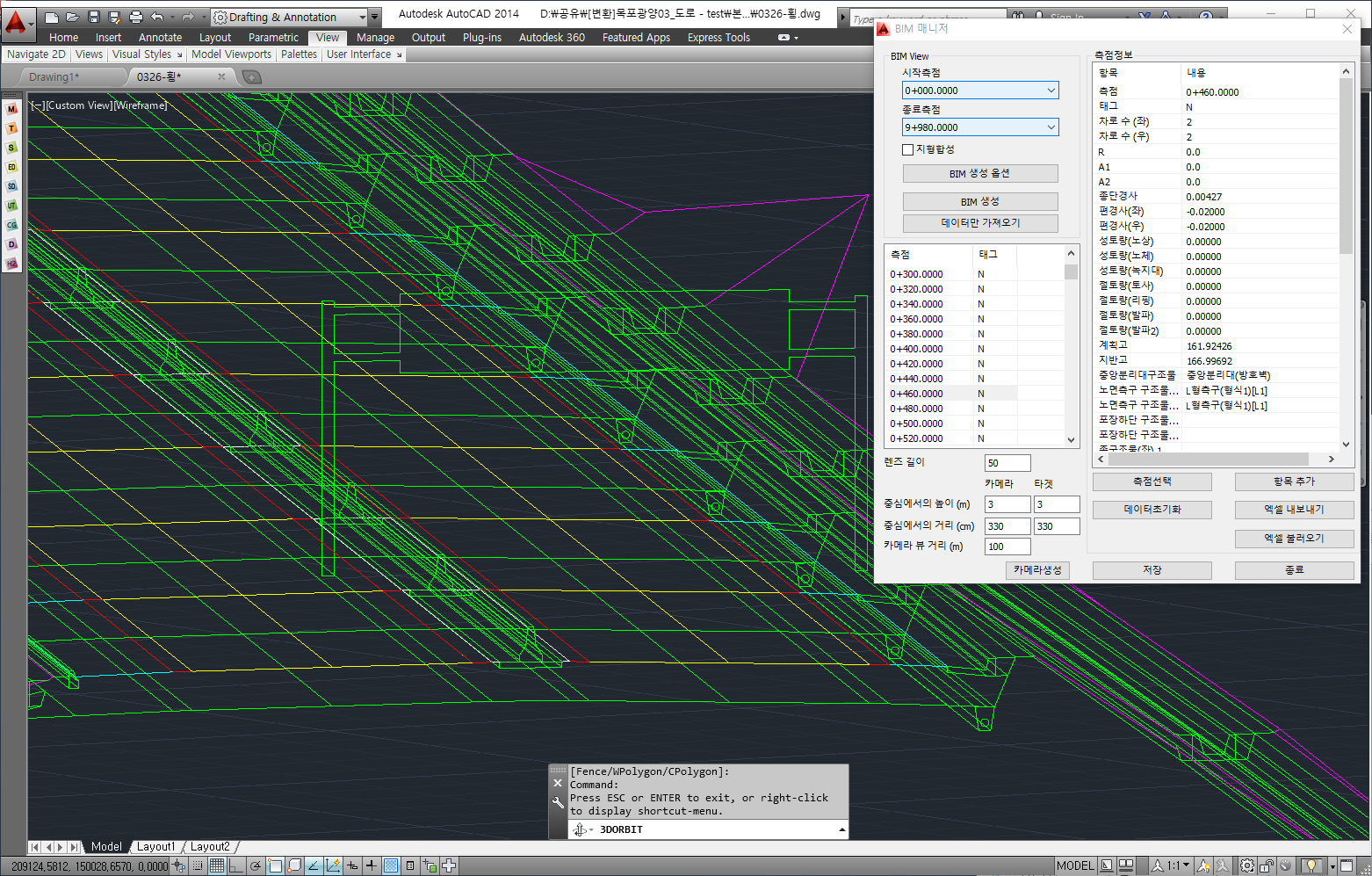This screenshot has height=876, width=1372.
Task: Enable the 지형합성 checkbox
Action: pos(908,149)
